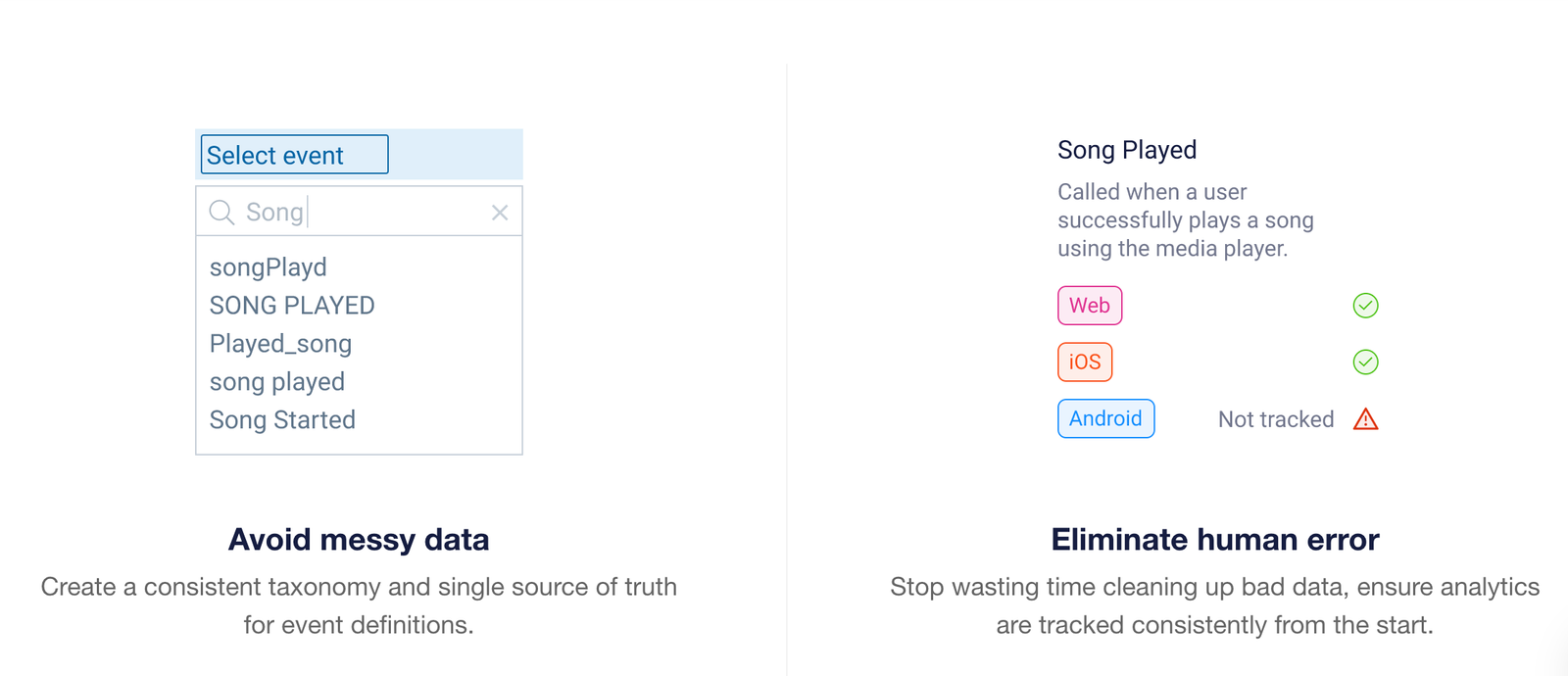Screen dimensions: 1568x676
Task: Click the green checkmark next to iOS
Action: pos(1365,362)
